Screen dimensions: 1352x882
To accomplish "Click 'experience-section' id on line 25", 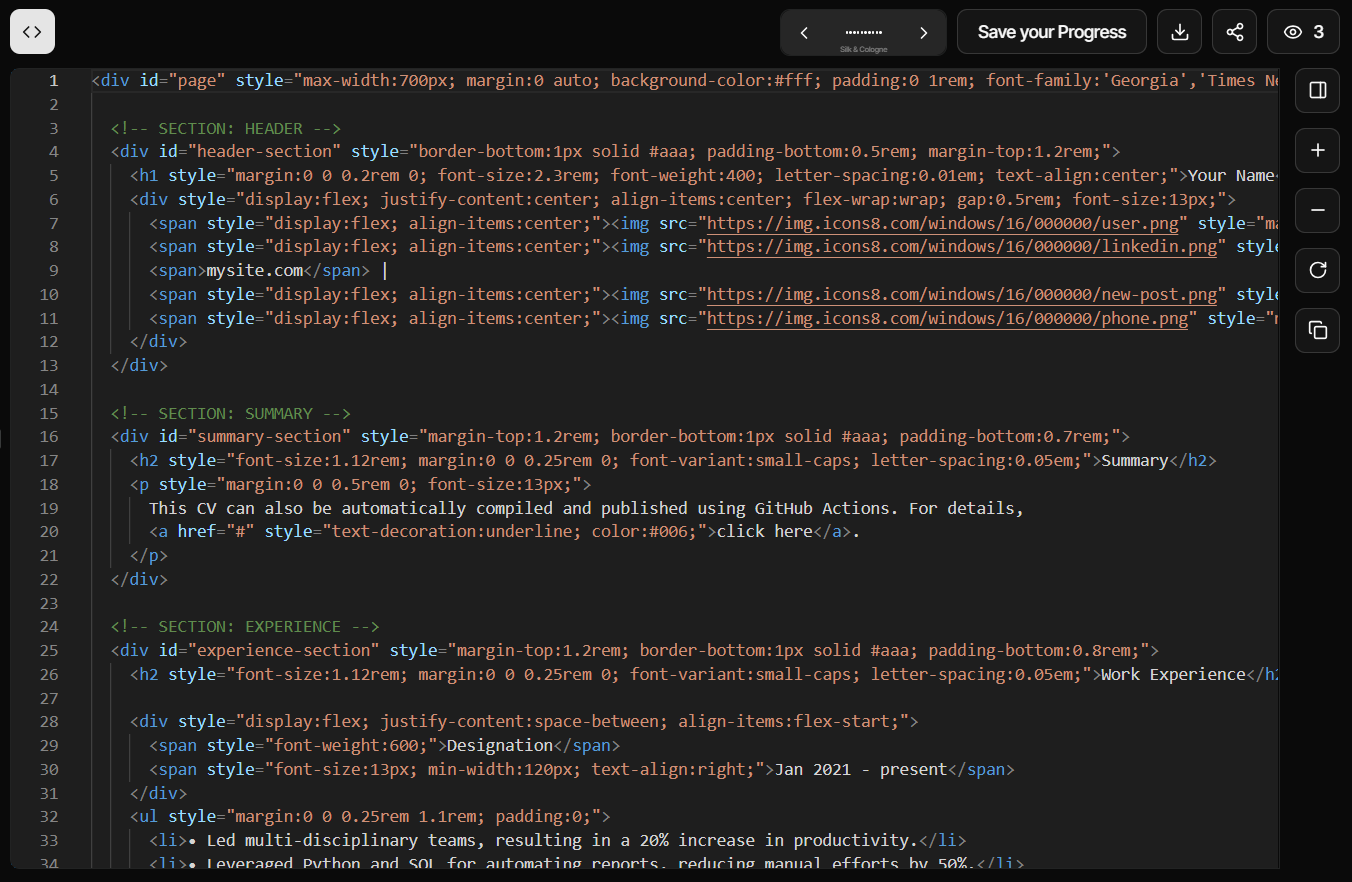I will pyautogui.click(x=284, y=650).
